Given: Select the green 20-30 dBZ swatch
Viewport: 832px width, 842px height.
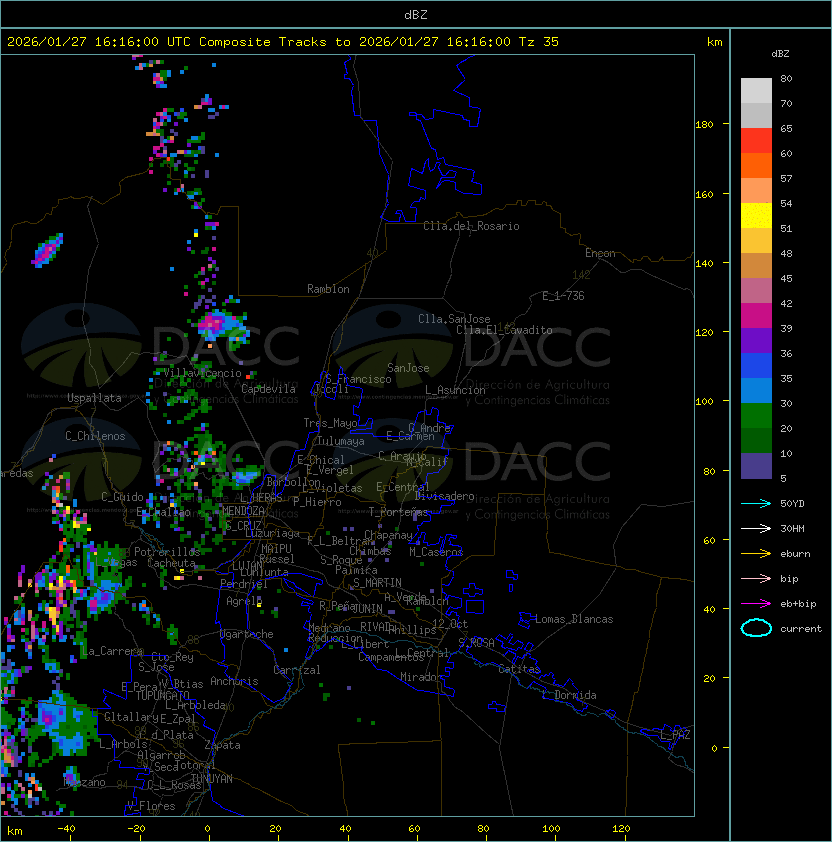Looking at the screenshot, I should coord(756,416).
